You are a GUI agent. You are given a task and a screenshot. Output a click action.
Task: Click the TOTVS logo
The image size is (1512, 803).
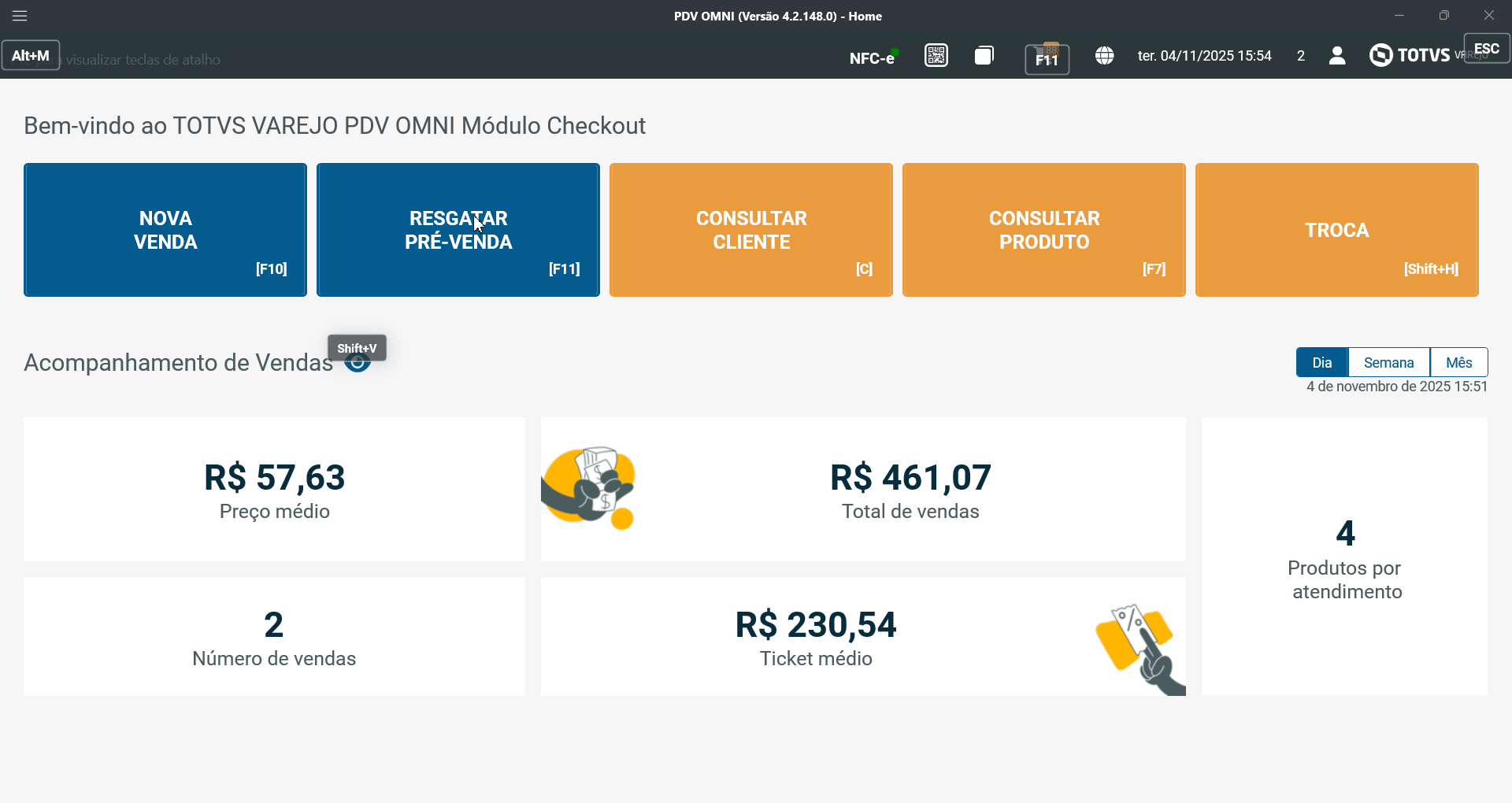(x=1410, y=55)
